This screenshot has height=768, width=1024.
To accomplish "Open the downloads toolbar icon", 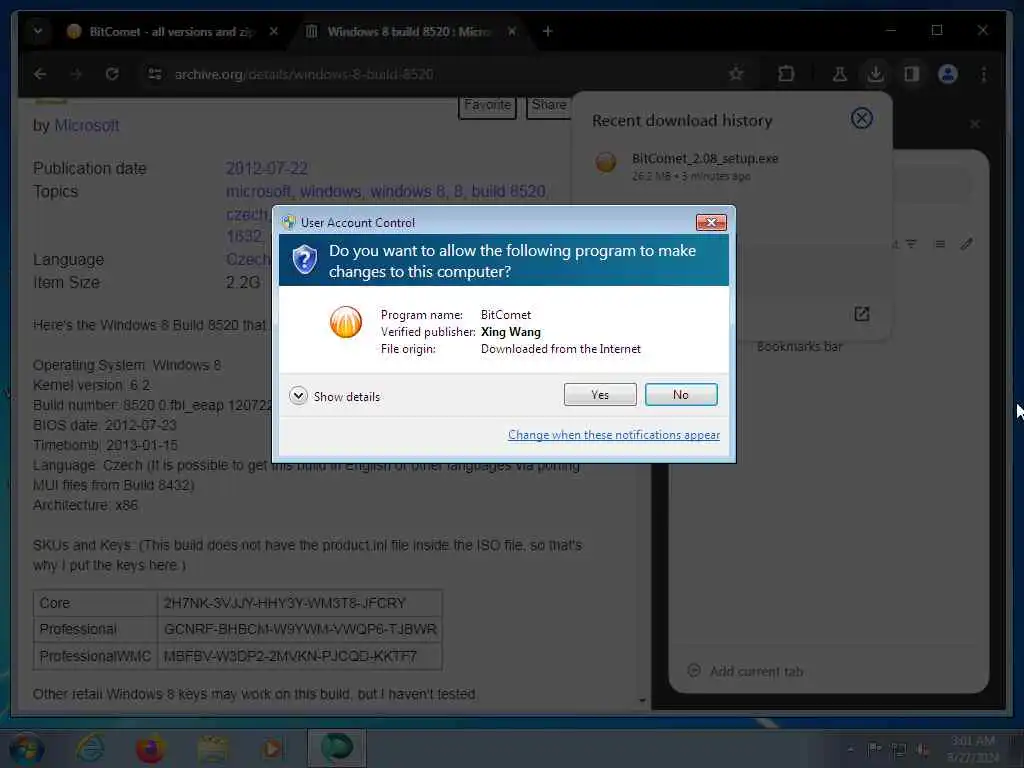I will (x=876, y=74).
